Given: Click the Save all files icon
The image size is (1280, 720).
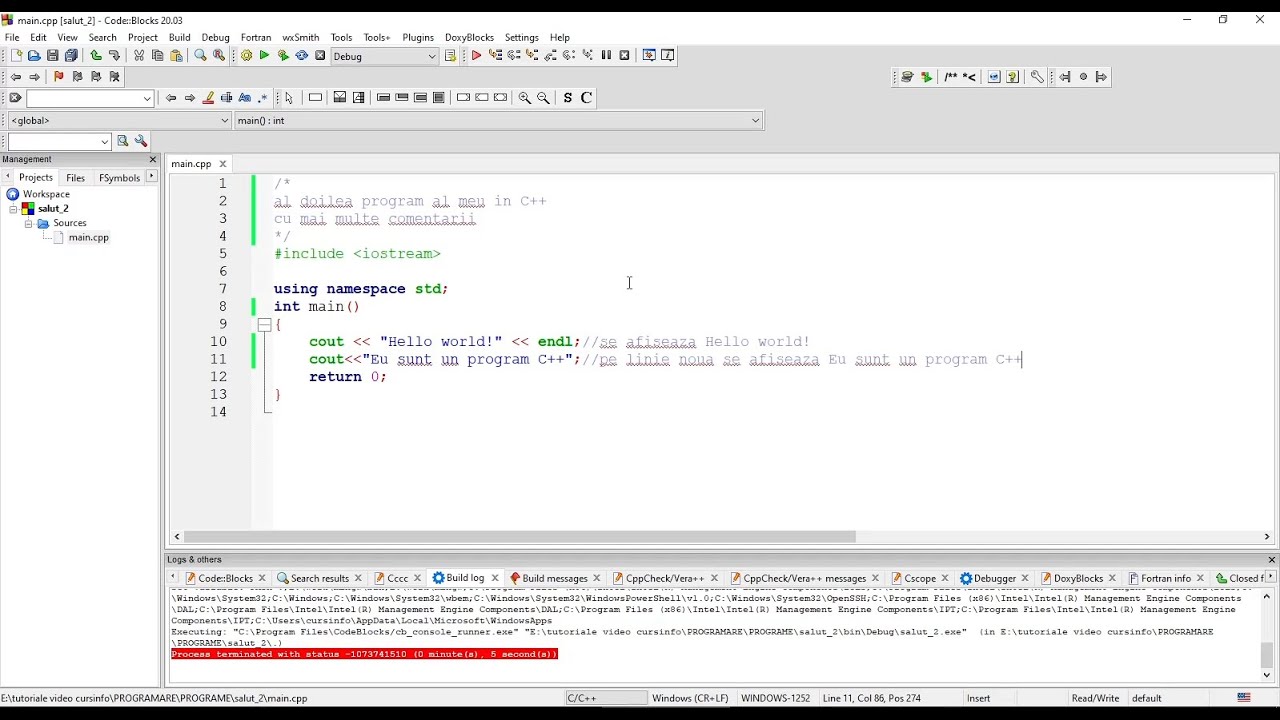Looking at the screenshot, I should [71, 56].
